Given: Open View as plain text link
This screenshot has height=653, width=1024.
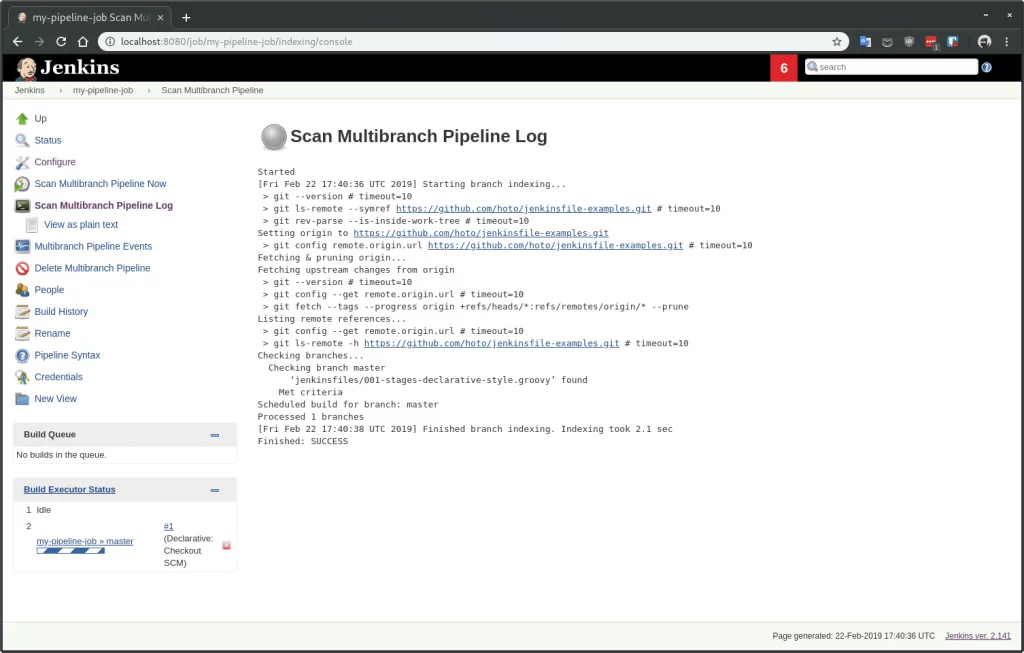Looking at the screenshot, I should tap(81, 225).
